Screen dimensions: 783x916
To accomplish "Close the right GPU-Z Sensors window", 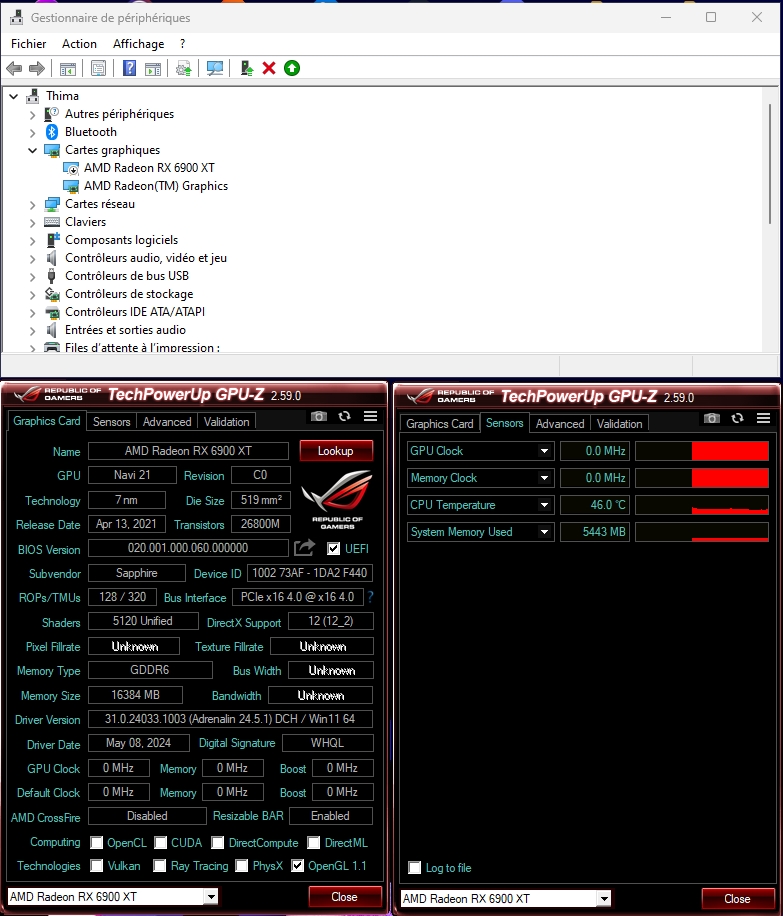I will point(737,898).
